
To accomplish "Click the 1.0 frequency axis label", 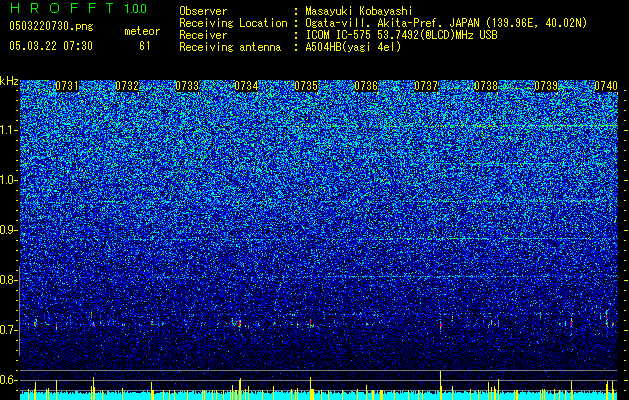I will tap(8, 180).
